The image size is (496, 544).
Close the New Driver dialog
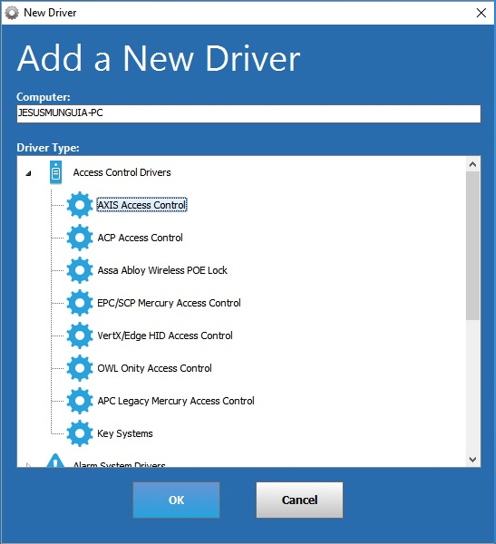pos(481,13)
